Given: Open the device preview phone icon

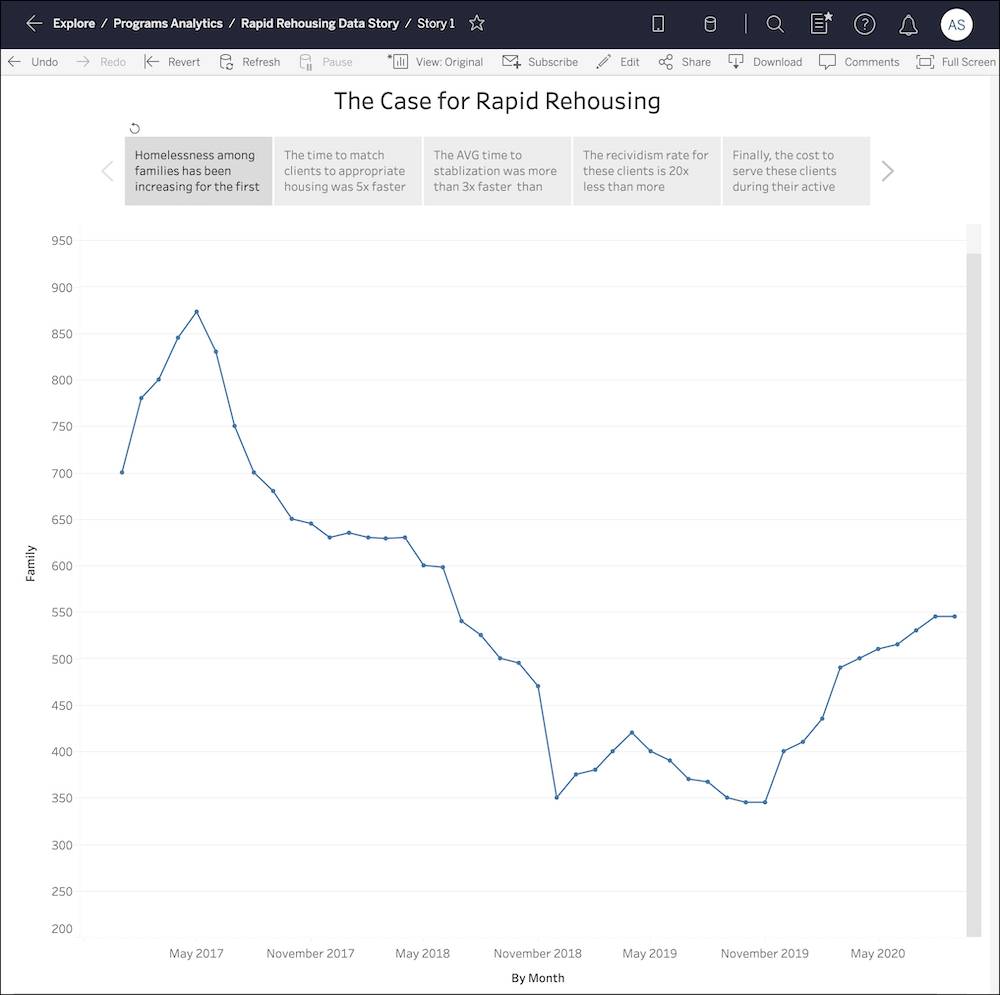Looking at the screenshot, I should tap(658, 24).
